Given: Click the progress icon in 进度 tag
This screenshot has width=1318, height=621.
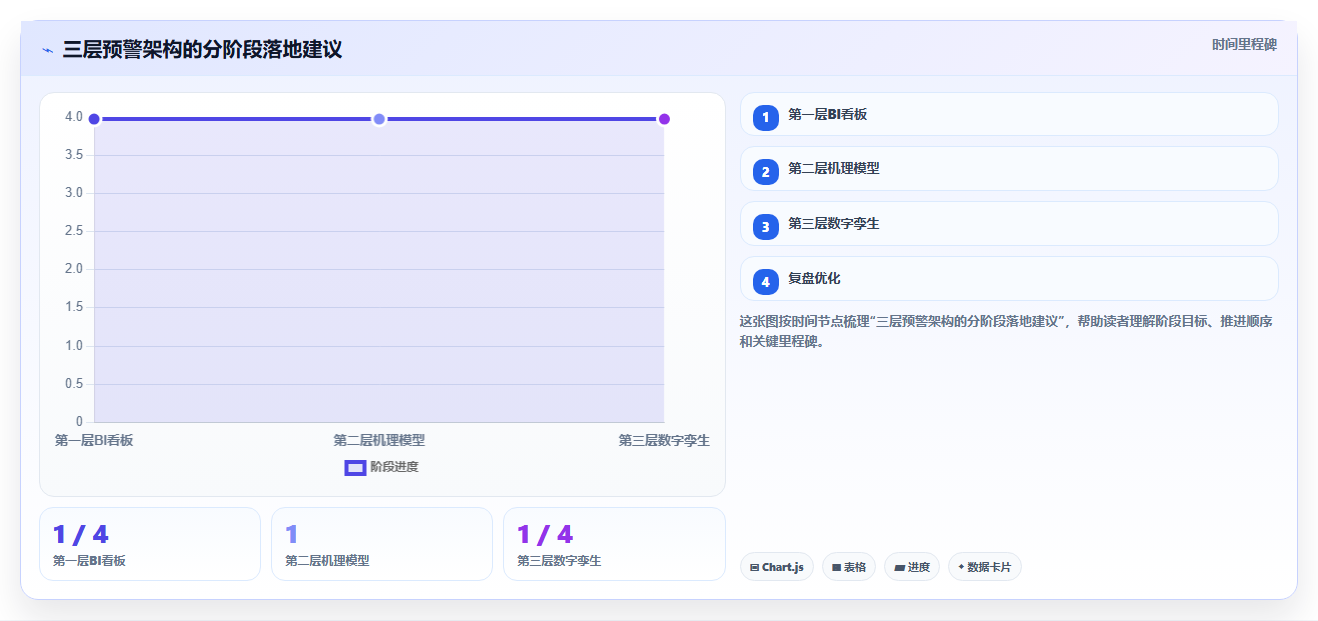Looking at the screenshot, I should coord(899,567).
